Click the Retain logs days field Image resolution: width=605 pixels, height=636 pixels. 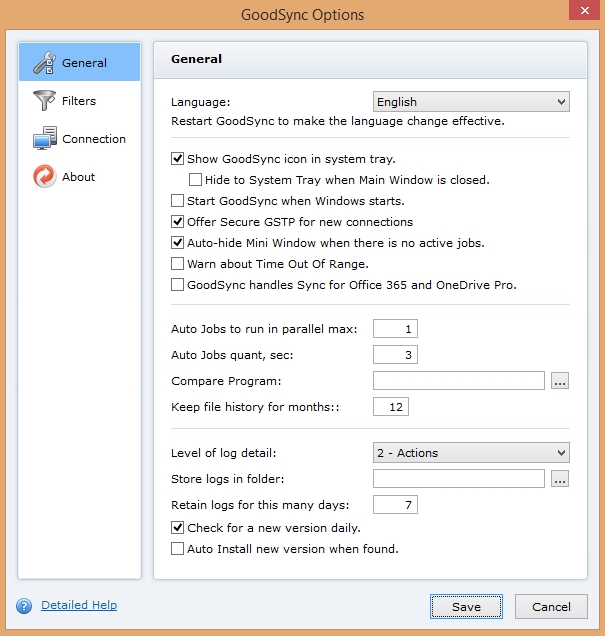(x=395, y=505)
